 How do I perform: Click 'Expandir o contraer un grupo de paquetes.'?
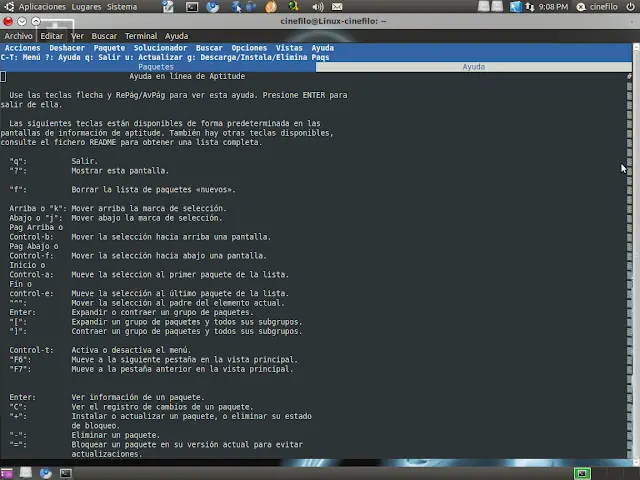click(x=162, y=312)
